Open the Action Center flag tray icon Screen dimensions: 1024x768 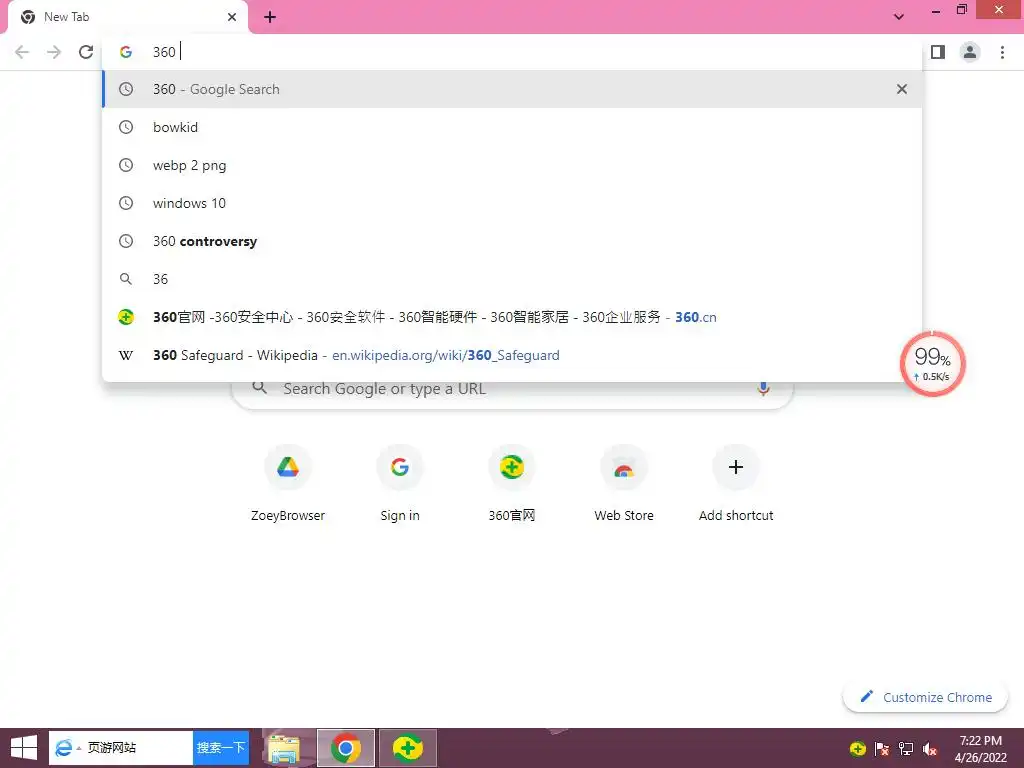pos(882,749)
